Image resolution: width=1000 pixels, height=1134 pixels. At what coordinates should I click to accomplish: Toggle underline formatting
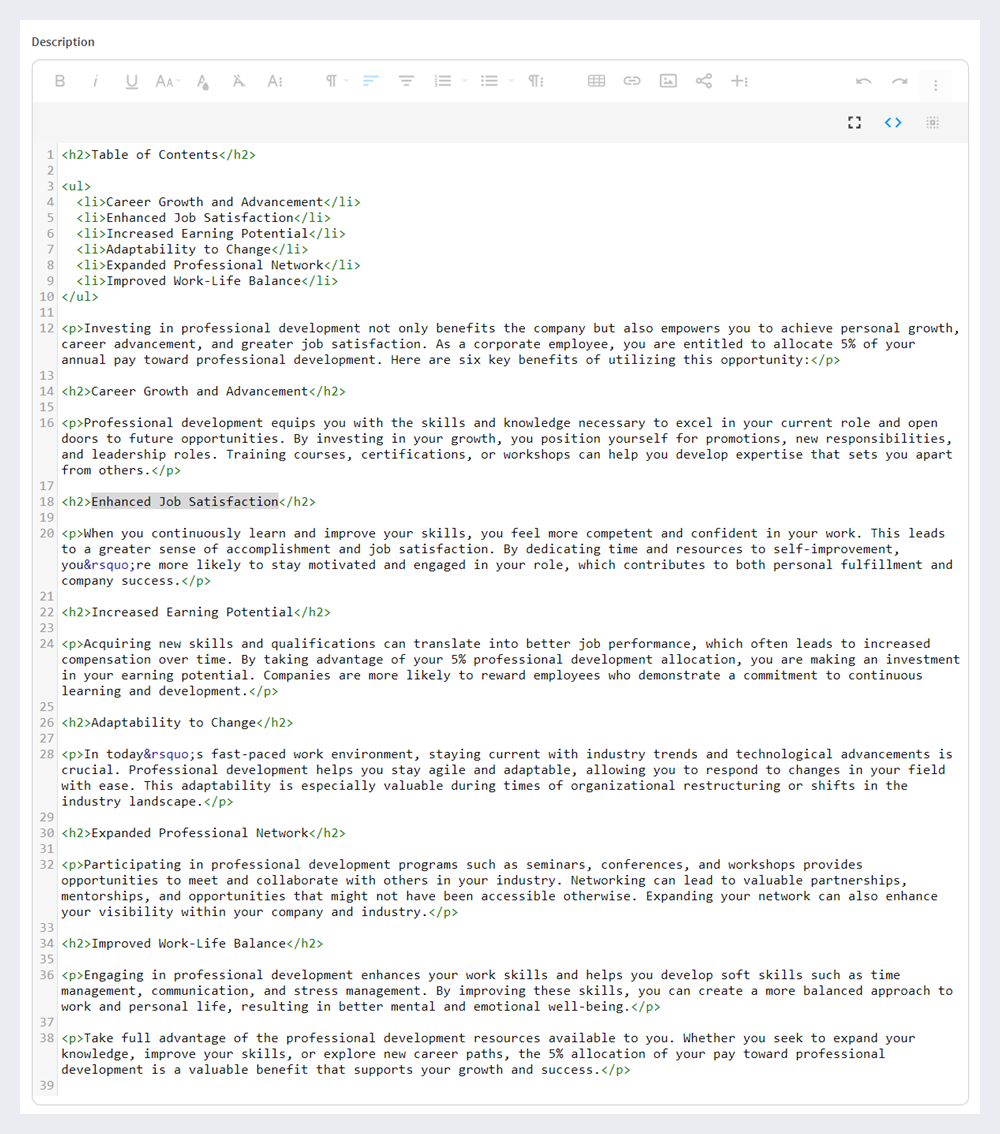(131, 81)
